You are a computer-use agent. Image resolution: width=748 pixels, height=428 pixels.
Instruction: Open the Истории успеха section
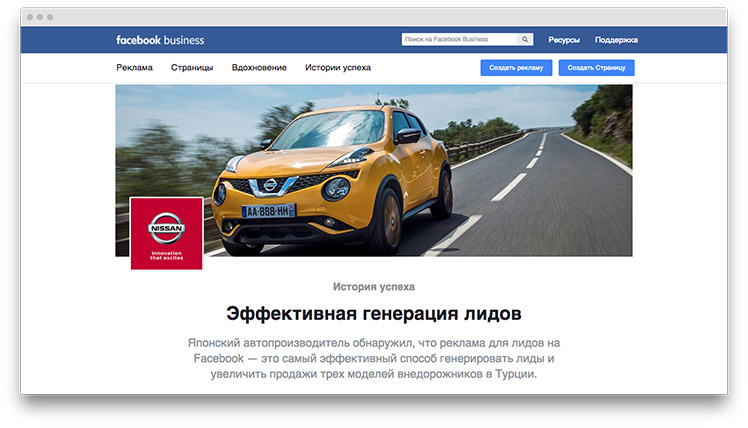click(338, 68)
